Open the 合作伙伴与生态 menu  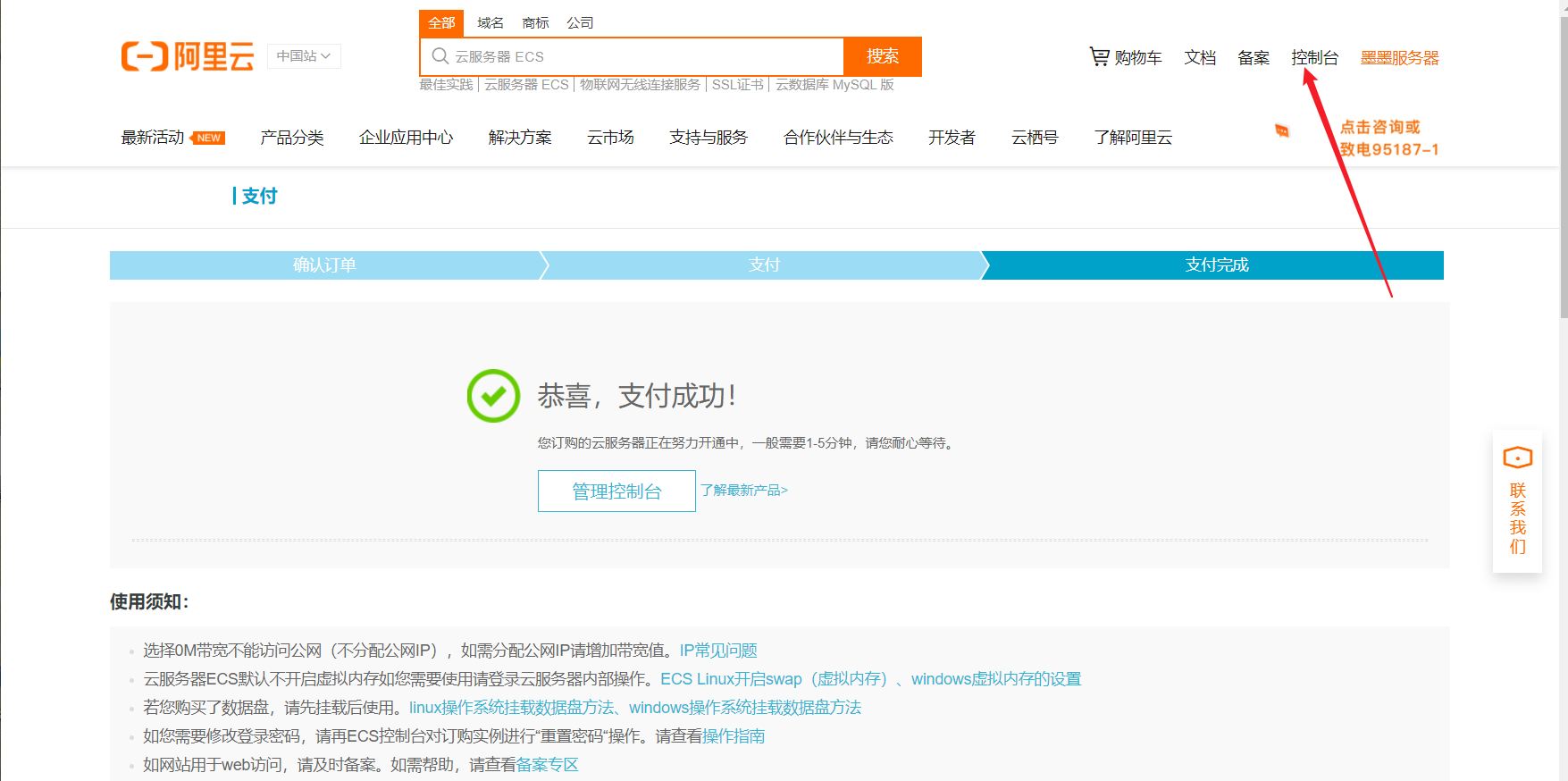838,138
